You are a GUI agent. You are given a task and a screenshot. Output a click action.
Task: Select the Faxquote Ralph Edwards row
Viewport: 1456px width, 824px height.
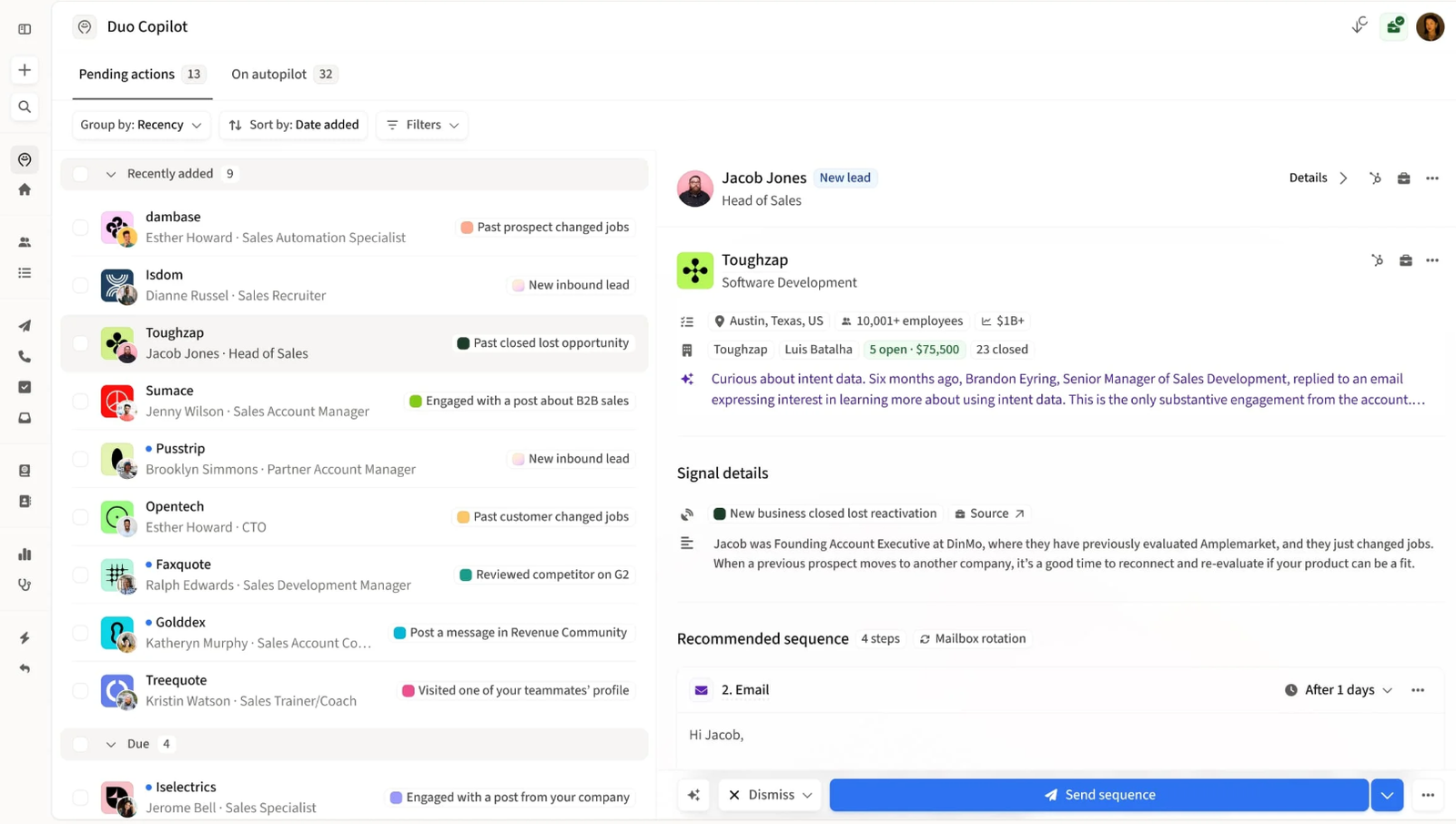click(355, 575)
